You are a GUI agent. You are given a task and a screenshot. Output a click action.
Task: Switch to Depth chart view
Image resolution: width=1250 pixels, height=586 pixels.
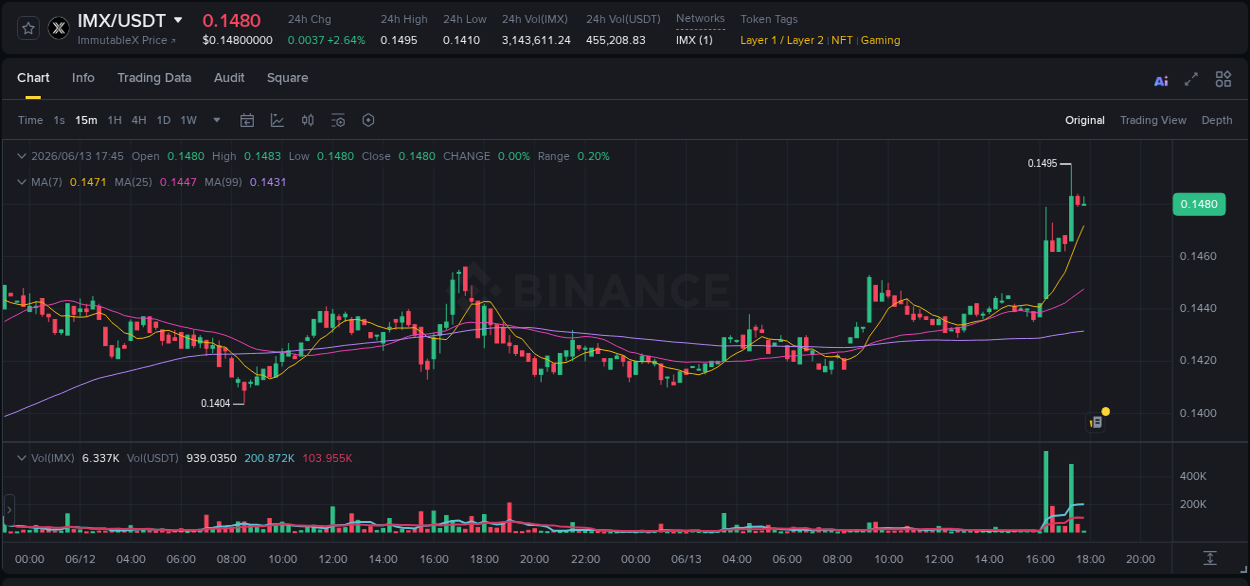click(1217, 120)
